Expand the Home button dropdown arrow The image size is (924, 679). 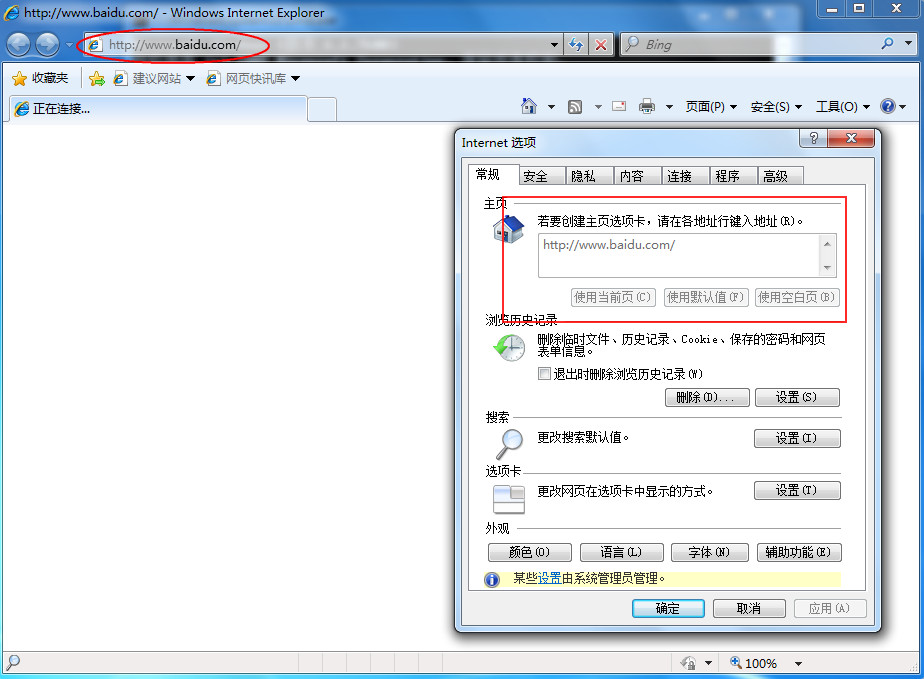(x=551, y=107)
